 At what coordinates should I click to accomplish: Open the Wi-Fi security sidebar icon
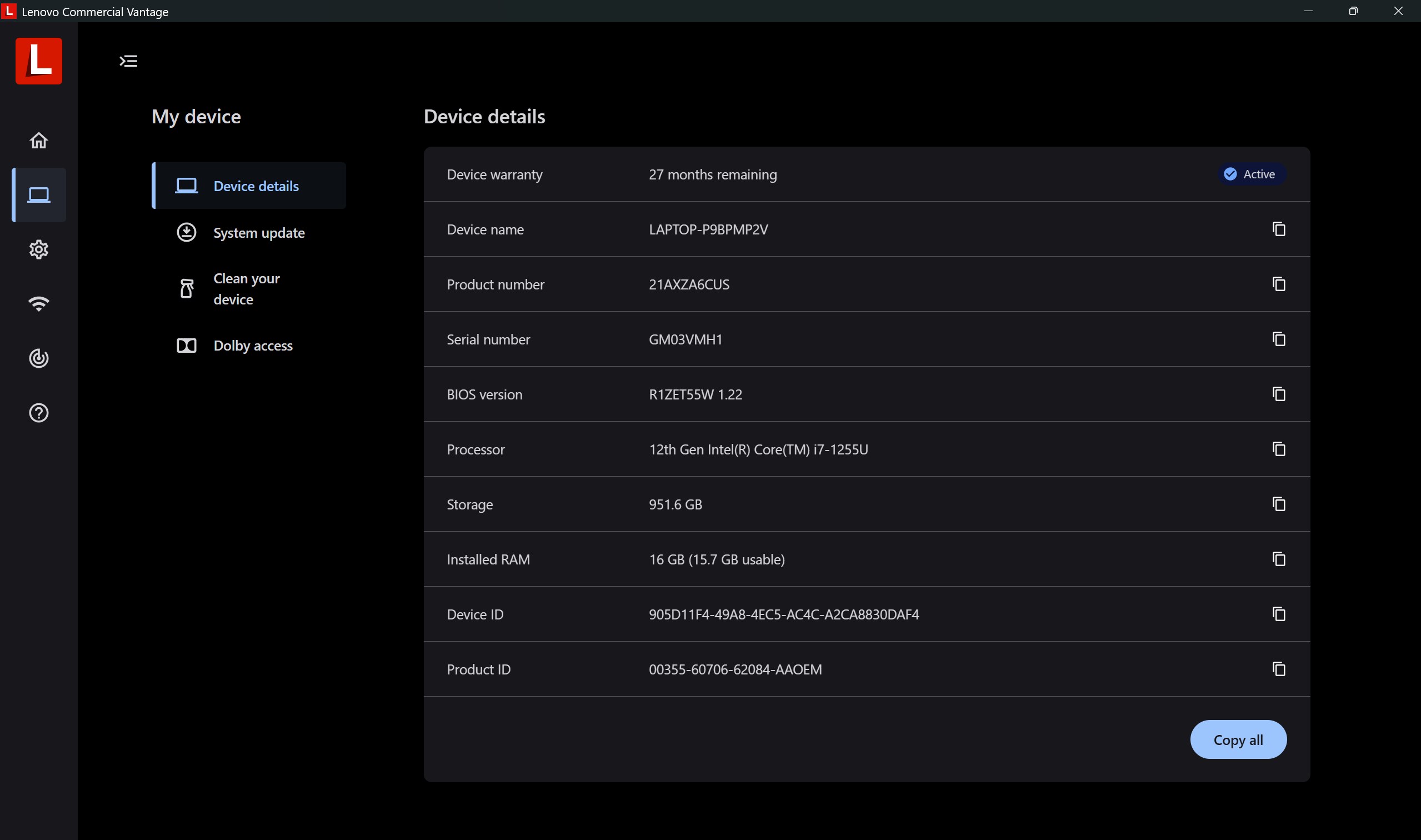pyautogui.click(x=38, y=303)
